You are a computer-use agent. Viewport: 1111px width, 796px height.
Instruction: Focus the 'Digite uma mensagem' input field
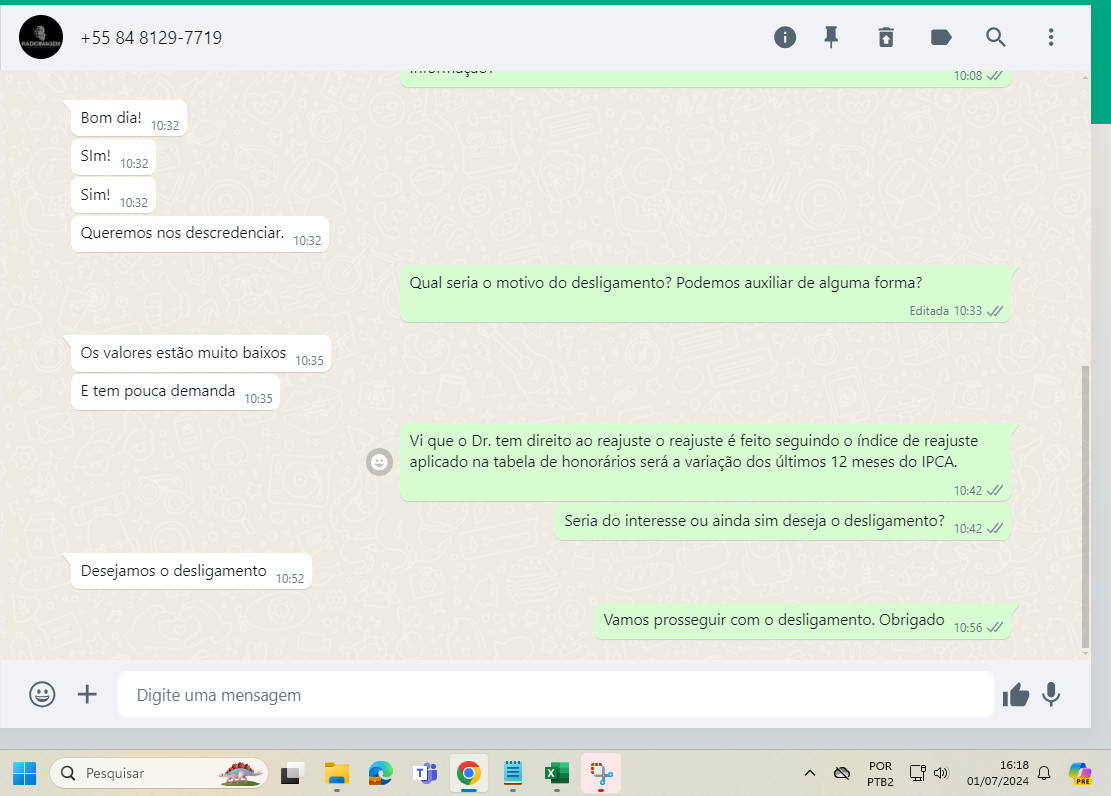pyautogui.click(x=556, y=695)
